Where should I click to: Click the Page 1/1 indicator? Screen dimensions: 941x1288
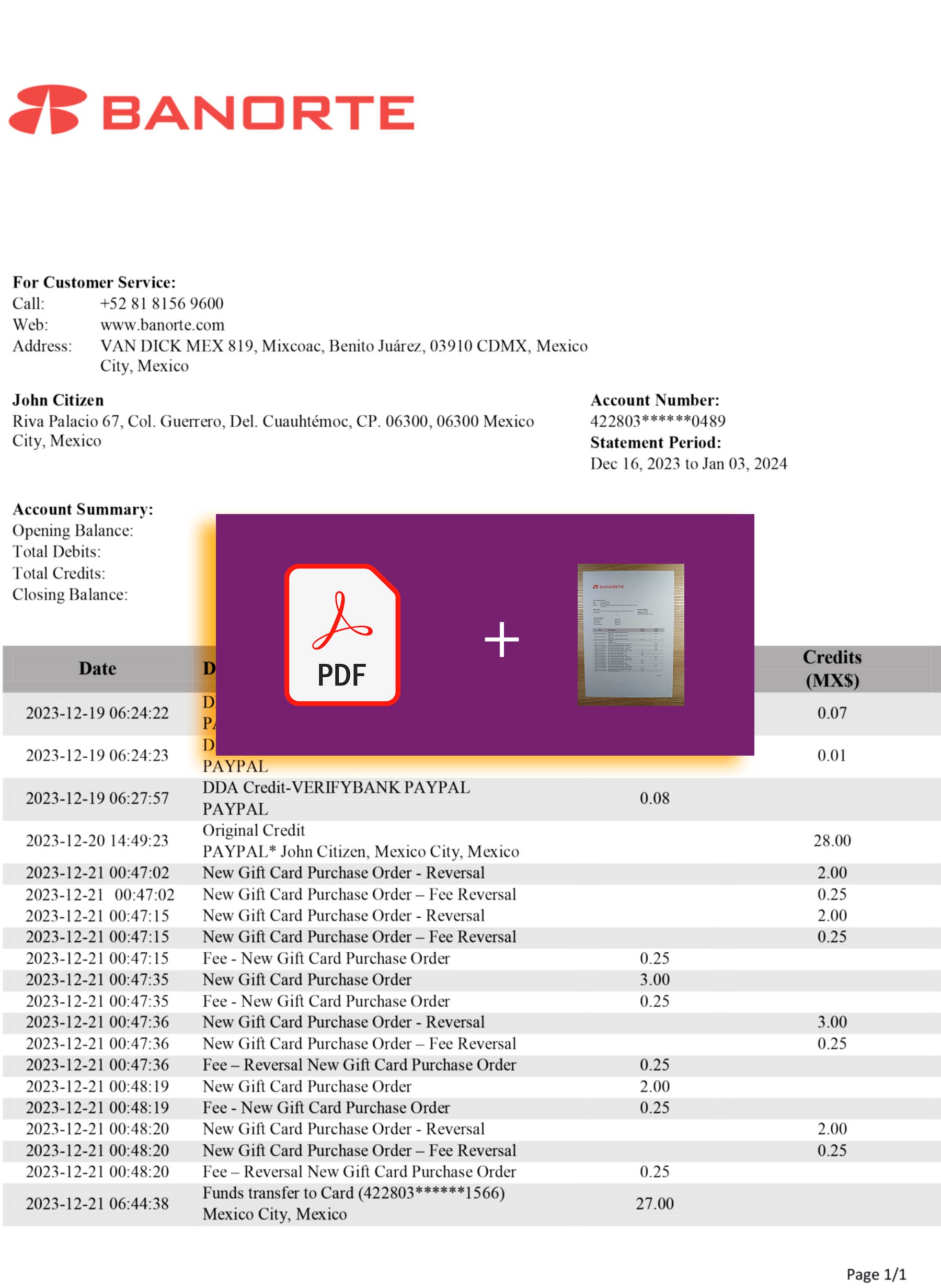pos(876,1274)
